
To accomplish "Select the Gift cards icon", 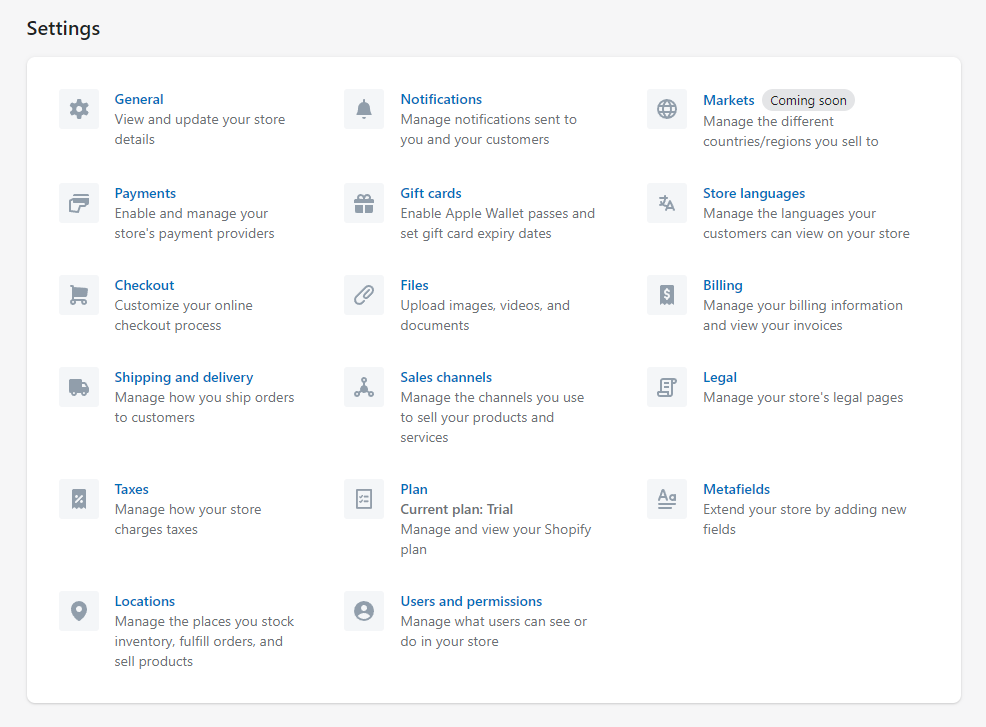I will (x=363, y=203).
